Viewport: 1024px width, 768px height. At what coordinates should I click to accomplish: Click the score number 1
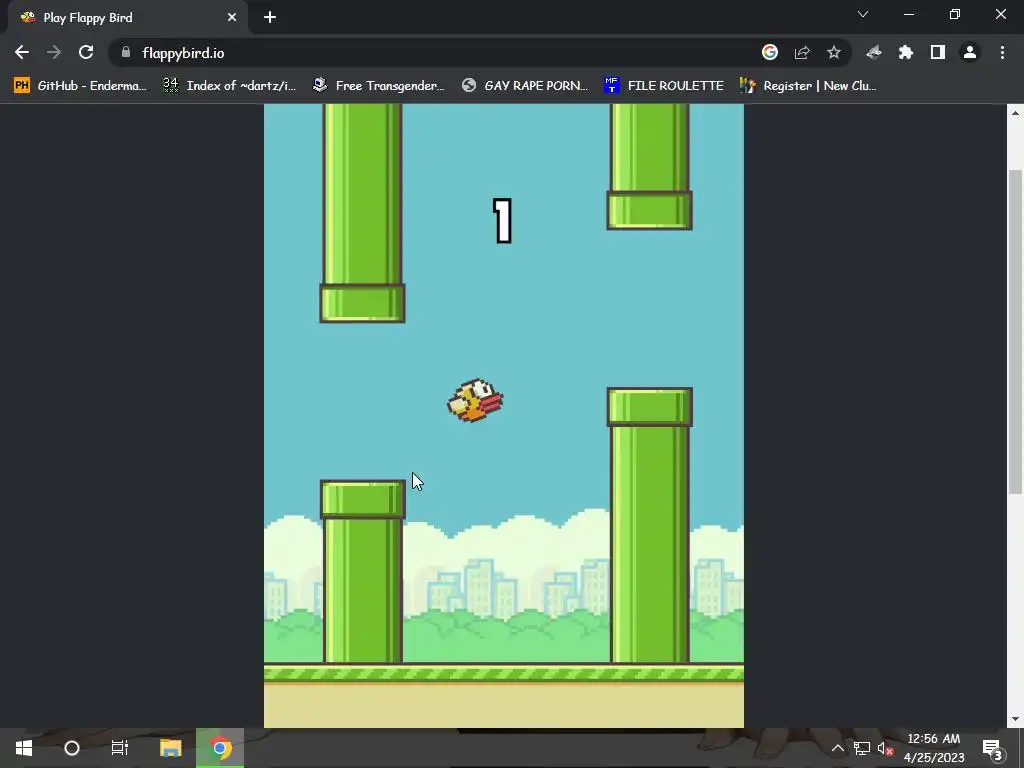pos(502,221)
